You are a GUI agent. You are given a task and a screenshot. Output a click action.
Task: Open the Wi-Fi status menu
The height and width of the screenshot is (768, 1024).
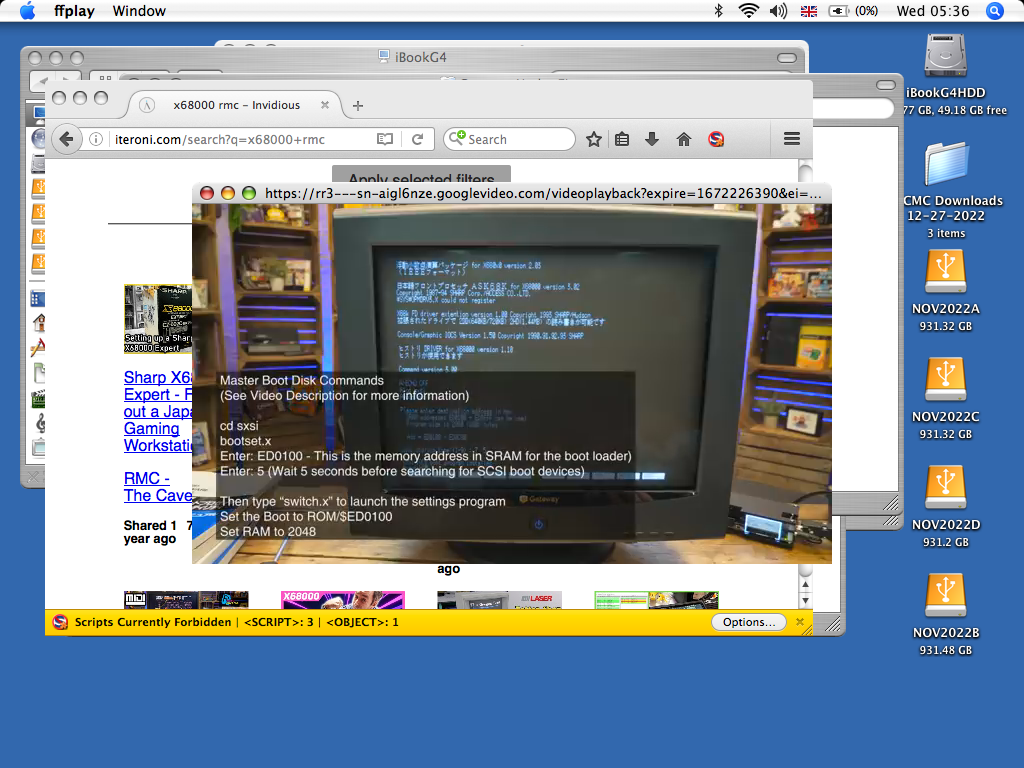pos(748,10)
